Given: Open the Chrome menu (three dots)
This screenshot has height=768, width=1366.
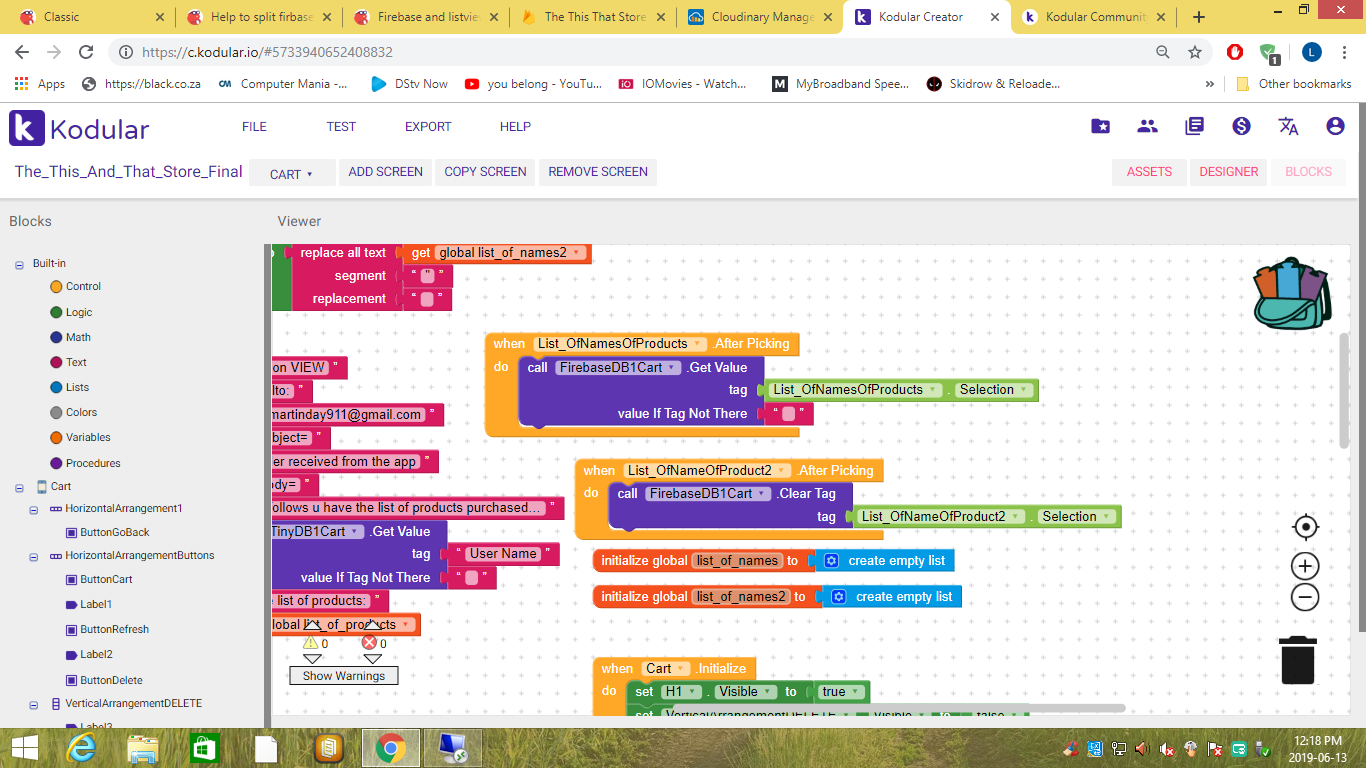Looking at the screenshot, I should [1344, 52].
